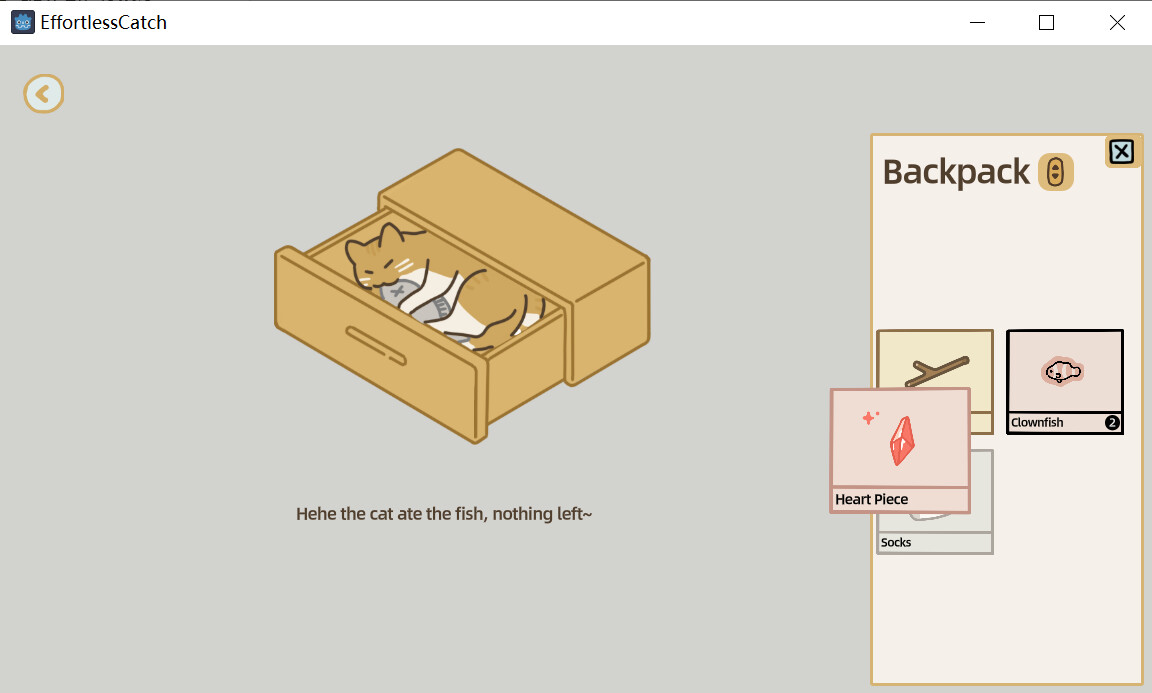Click the Heart Piece name label
The height and width of the screenshot is (693, 1152).
pyautogui.click(x=870, y=498)
